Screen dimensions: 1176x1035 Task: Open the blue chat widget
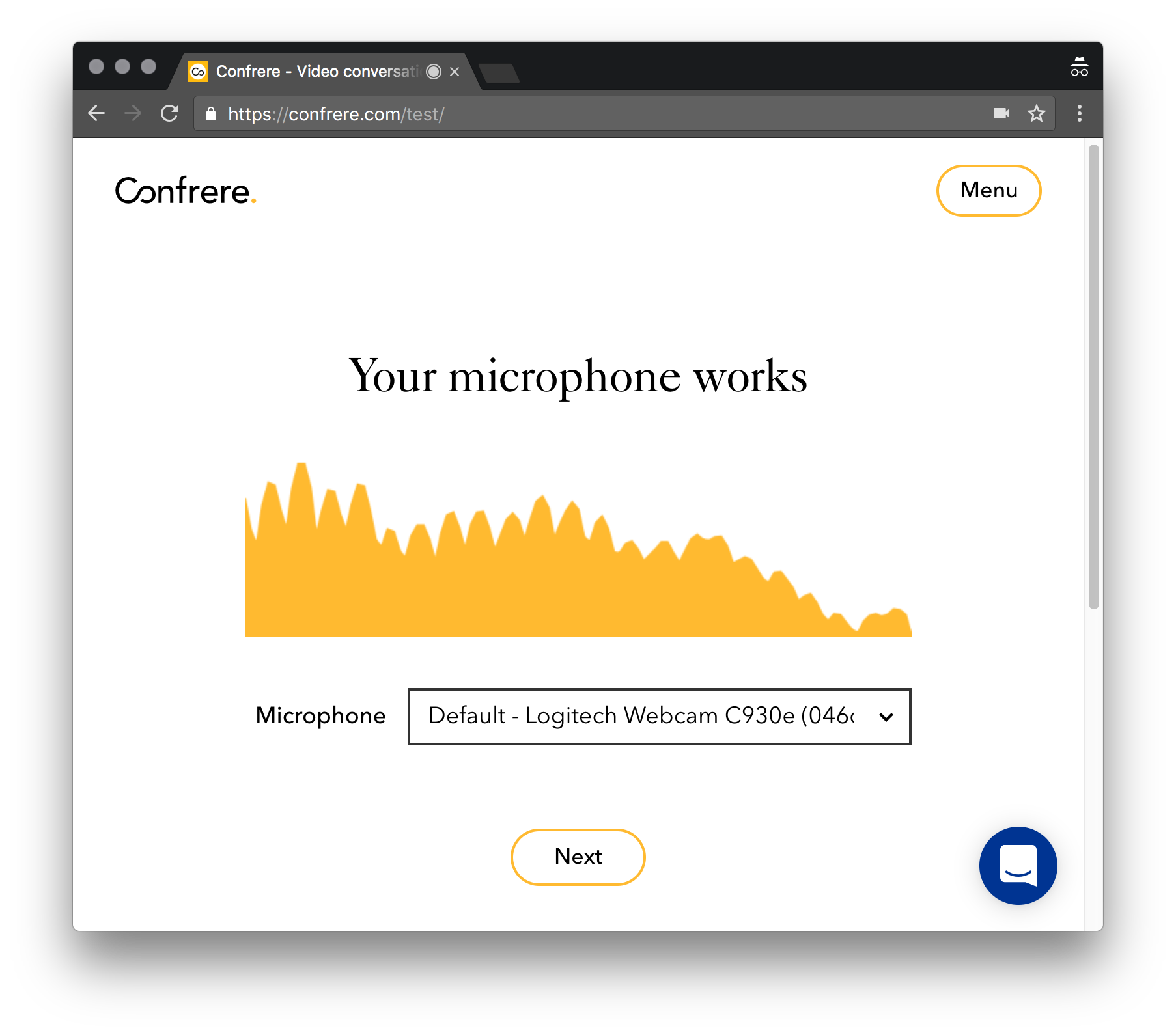coord(1018,865)
